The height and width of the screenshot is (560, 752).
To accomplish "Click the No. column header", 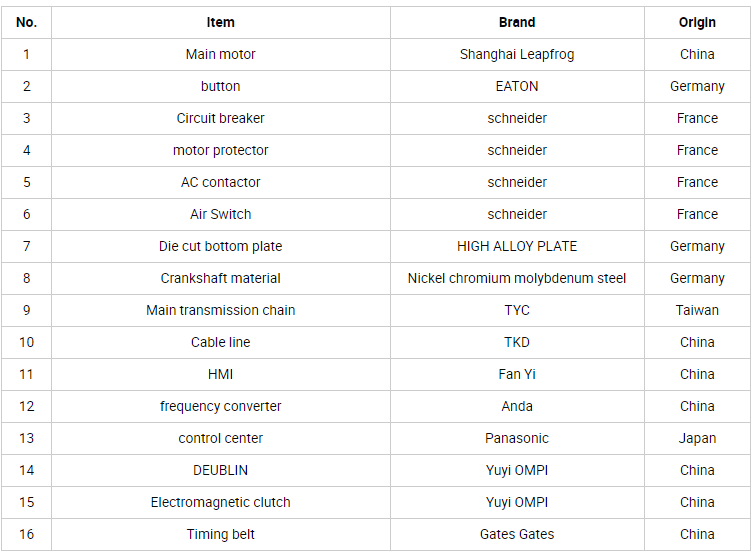I will tap(26, 23).
